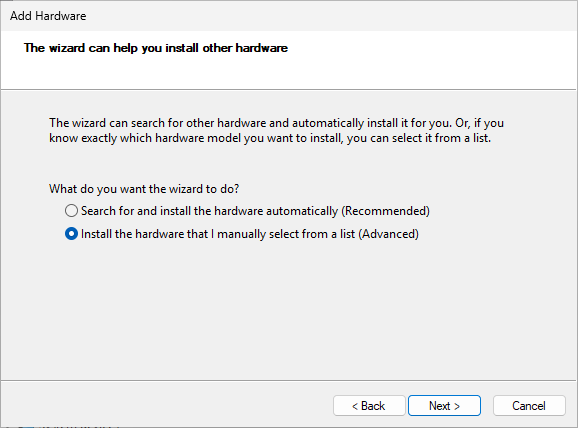The height and width of the screenshot is (428, 578).
Task: Click the "select it from a list" sentence ending
Action: (x=441, y=138)
